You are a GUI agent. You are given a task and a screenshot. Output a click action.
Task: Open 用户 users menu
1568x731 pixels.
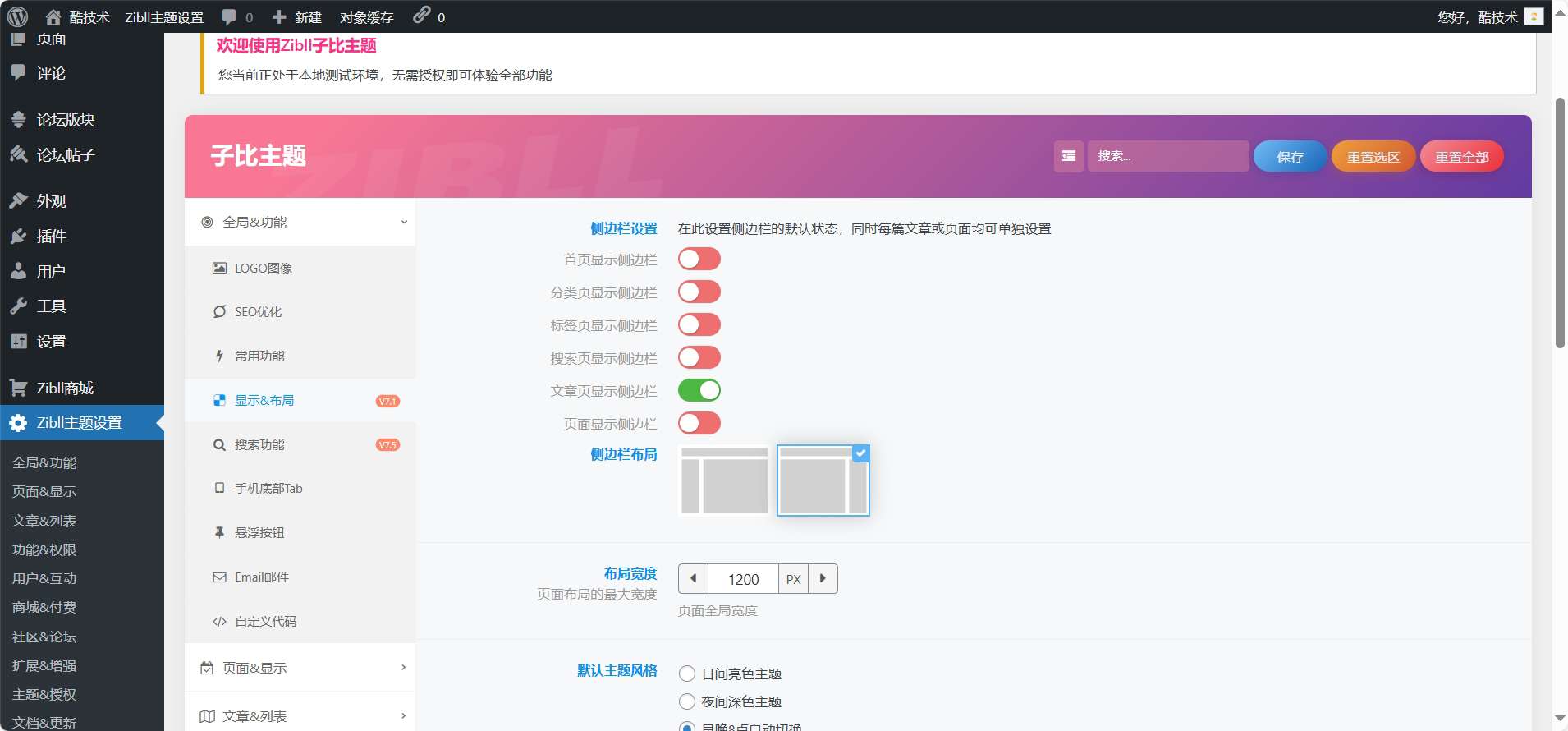(51, 272)
